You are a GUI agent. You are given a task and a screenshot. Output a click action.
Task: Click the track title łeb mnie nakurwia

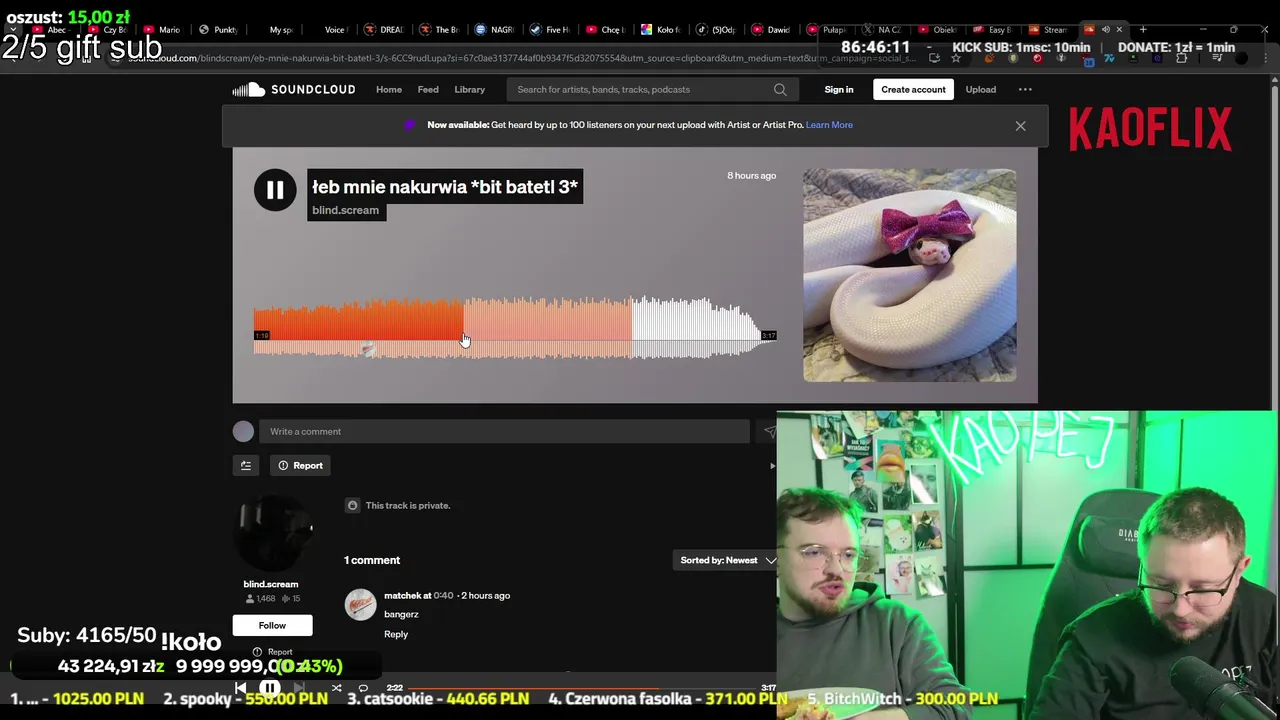pos(445,187)
